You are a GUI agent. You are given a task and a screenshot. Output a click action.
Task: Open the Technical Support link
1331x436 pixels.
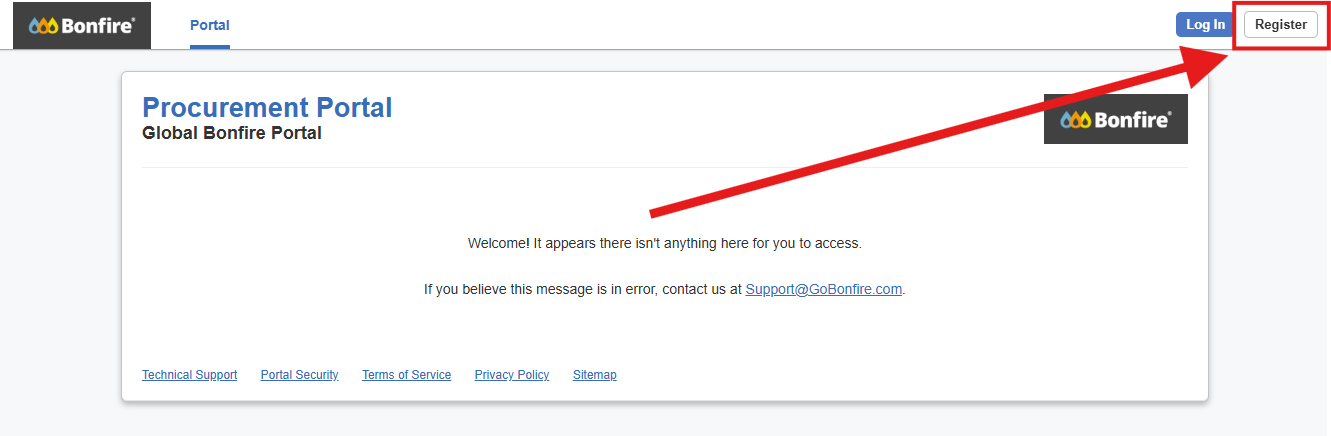pos(190,375)
